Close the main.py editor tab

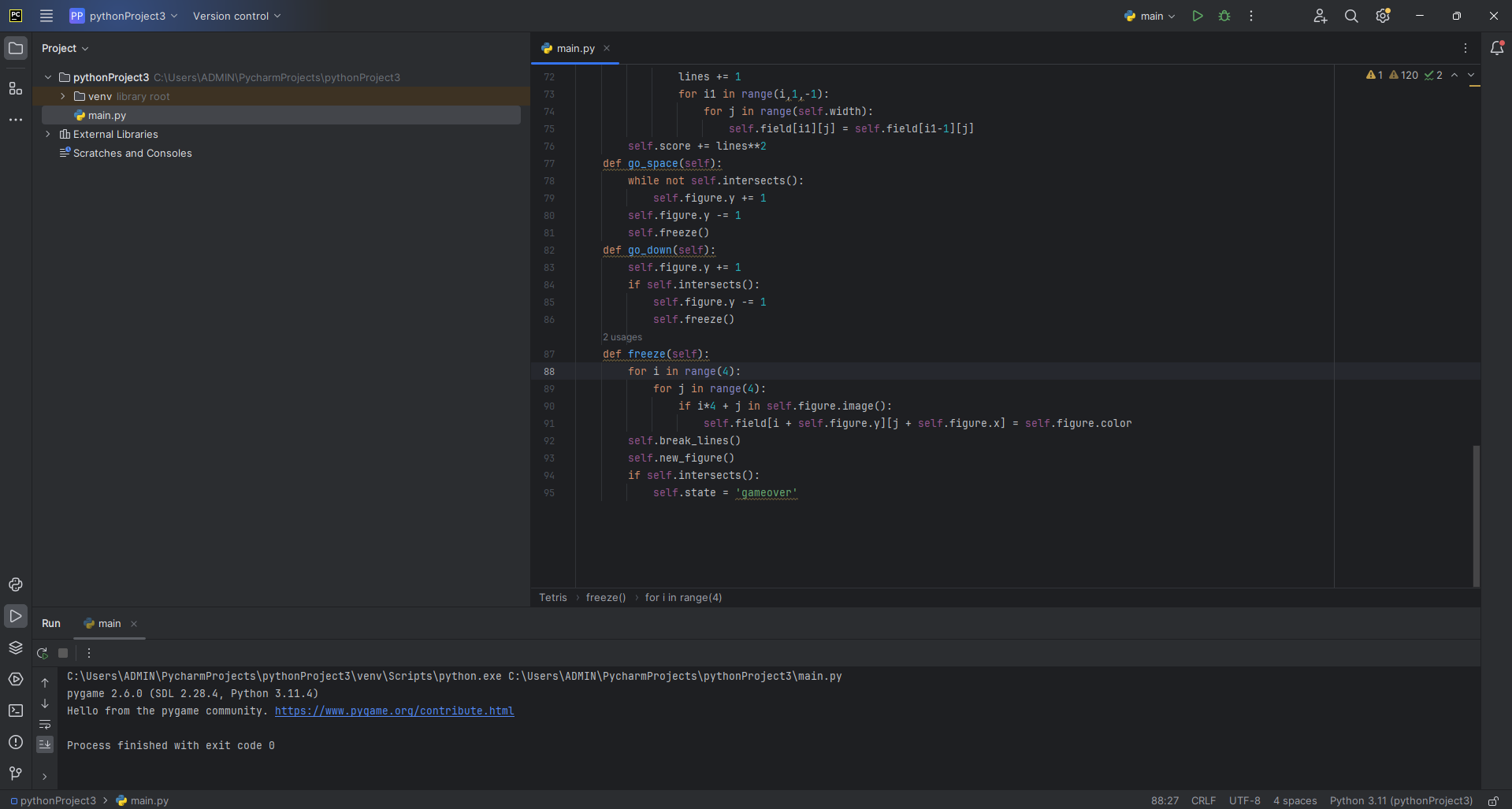click(x=607, y=48)
